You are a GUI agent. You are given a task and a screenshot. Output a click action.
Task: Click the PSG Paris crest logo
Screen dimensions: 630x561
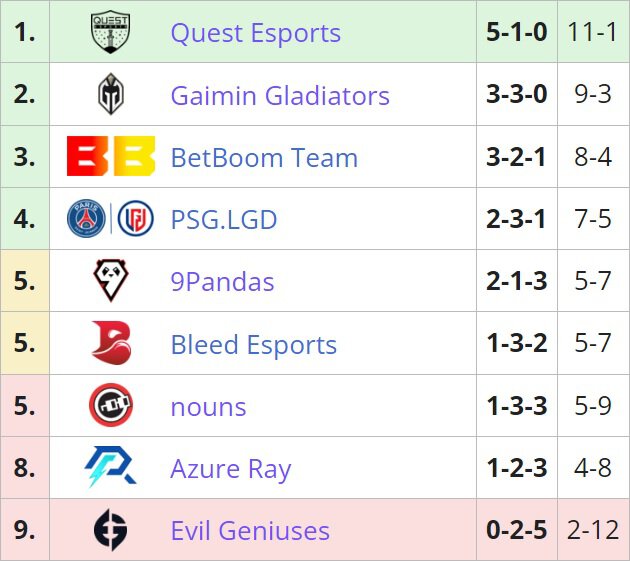86,219
